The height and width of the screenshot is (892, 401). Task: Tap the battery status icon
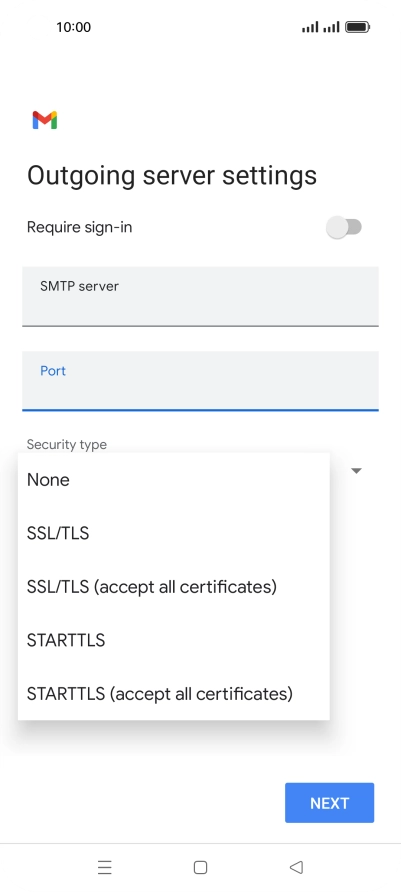click(x=358, y=27)
